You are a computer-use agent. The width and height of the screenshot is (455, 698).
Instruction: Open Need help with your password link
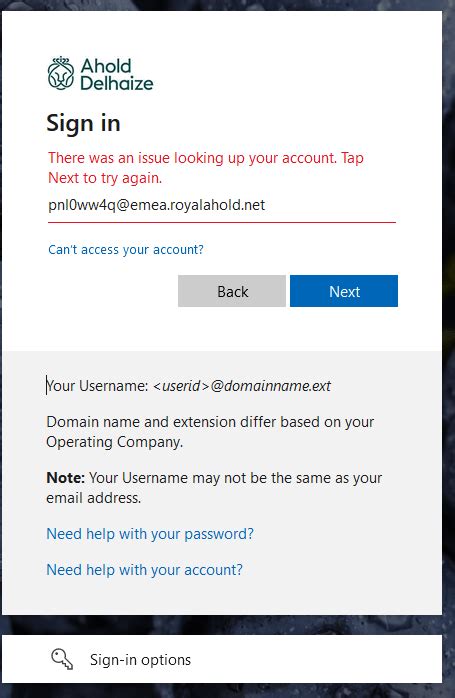pyautogui.click(x=150, y=533)
